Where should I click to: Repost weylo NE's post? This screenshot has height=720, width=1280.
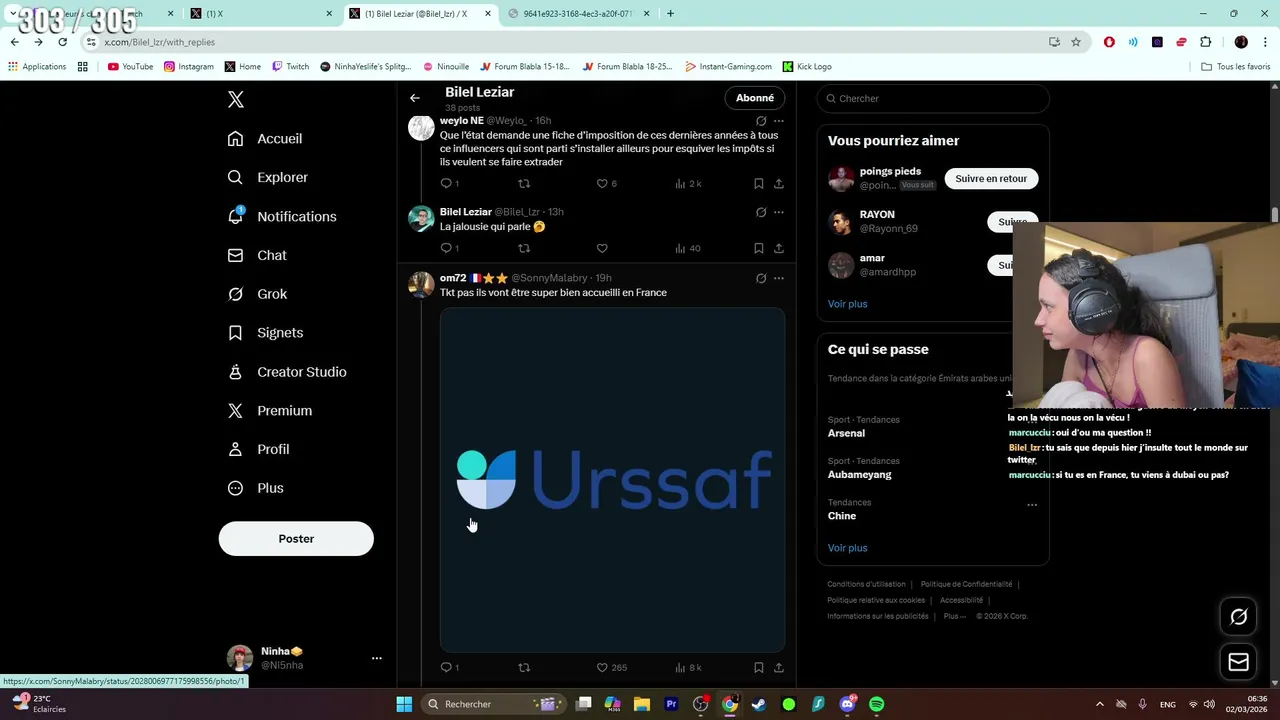click(523, 184)
